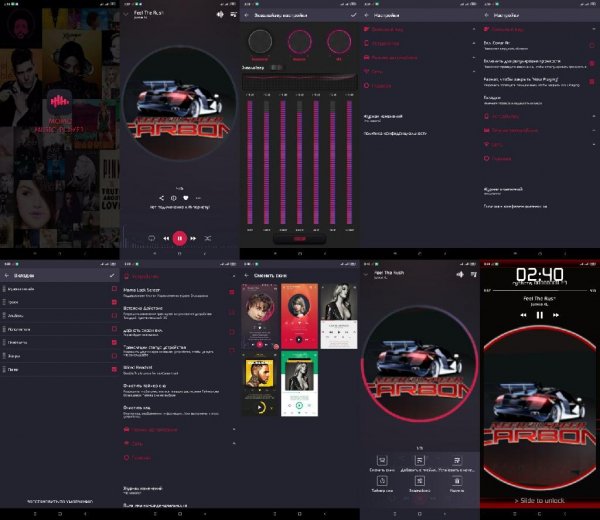Tap the set-as-ringtone option icon

457,460
